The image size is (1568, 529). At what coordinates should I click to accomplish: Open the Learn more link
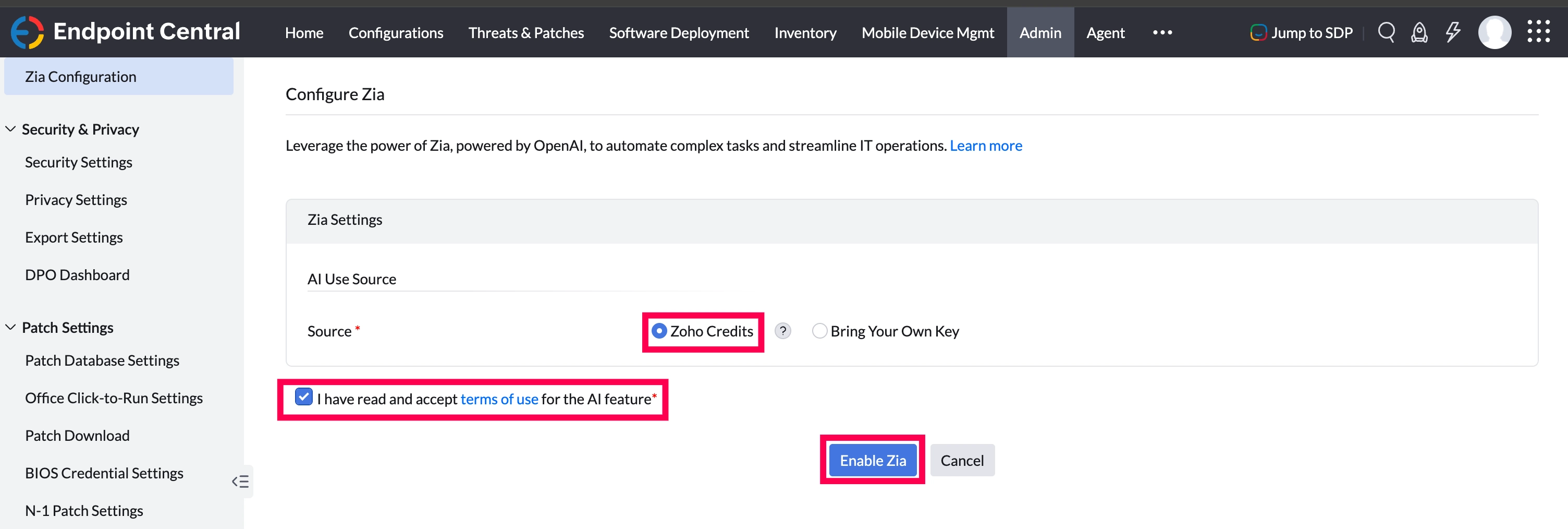tap(986, 146)
